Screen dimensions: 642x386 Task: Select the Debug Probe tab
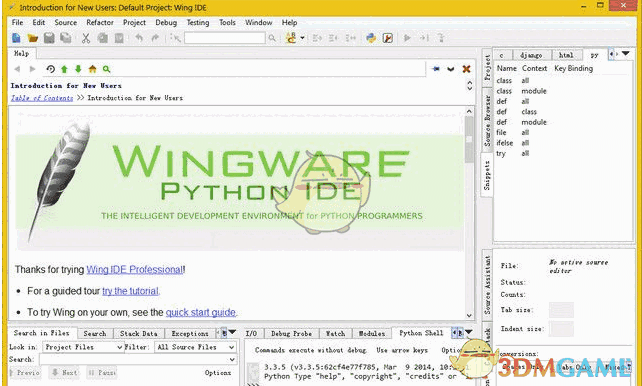[292, 334]
